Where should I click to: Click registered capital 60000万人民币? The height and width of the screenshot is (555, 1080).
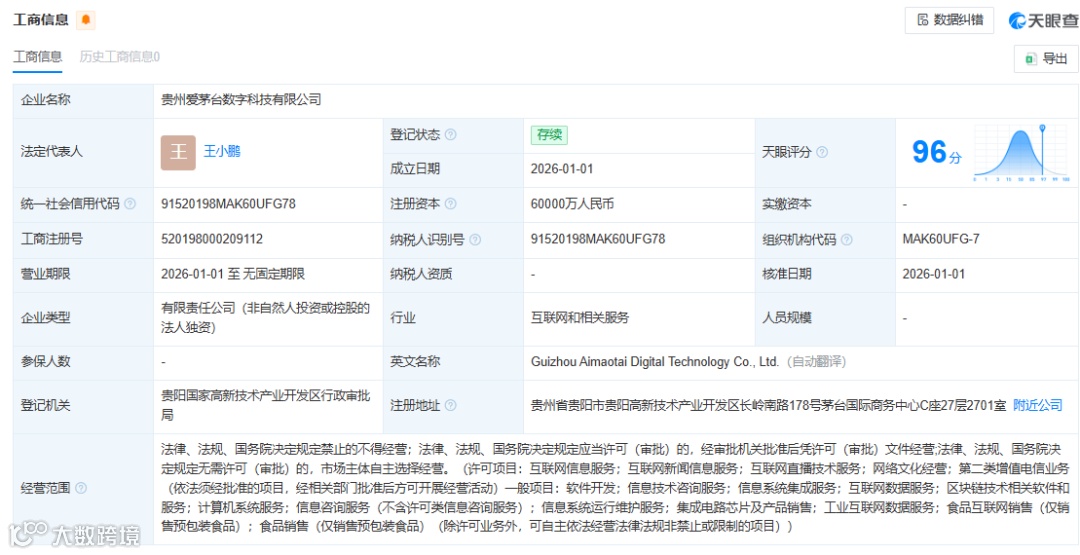572,204
